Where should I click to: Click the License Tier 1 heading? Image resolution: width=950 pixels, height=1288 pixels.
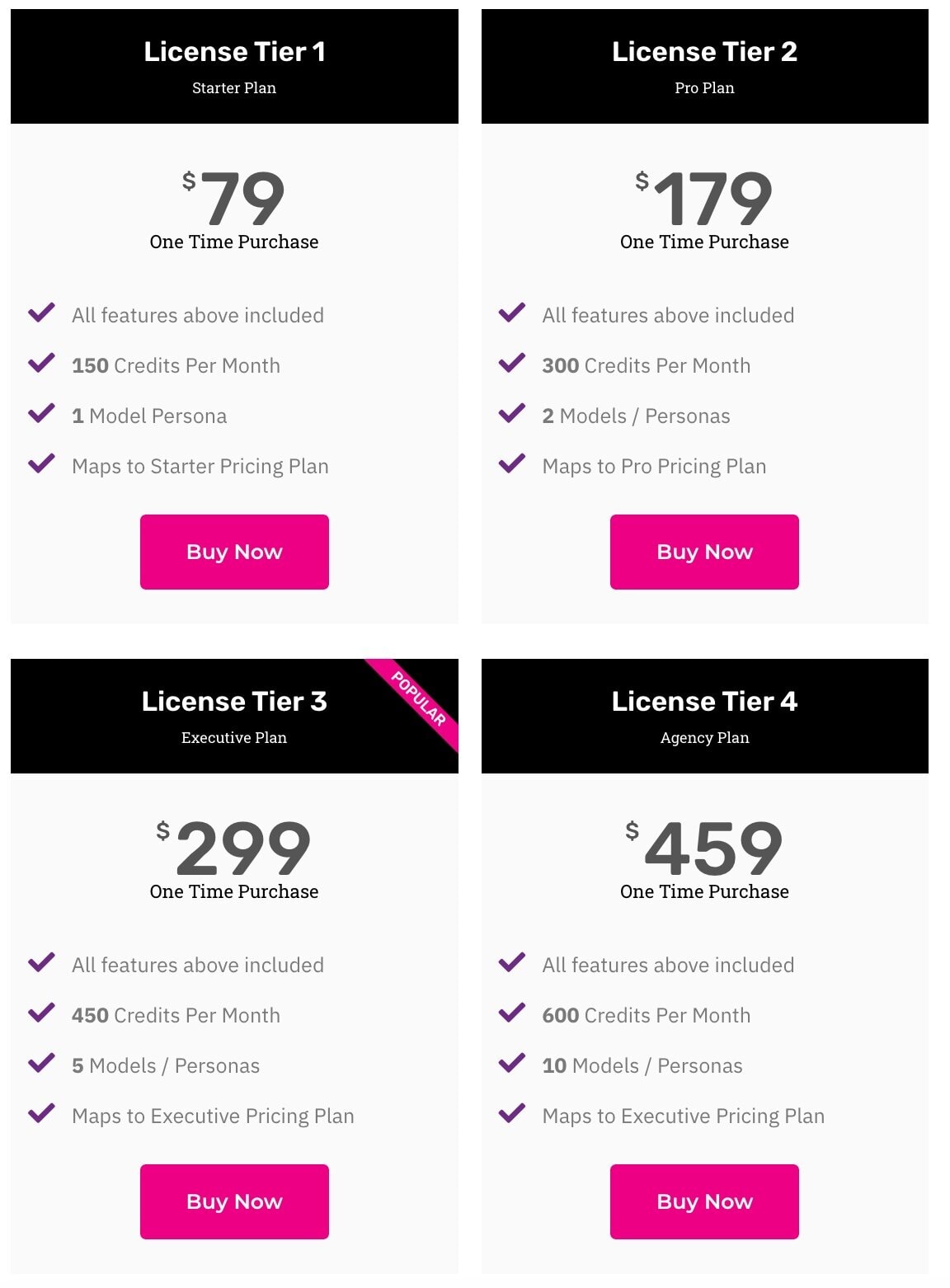point(234,52)
